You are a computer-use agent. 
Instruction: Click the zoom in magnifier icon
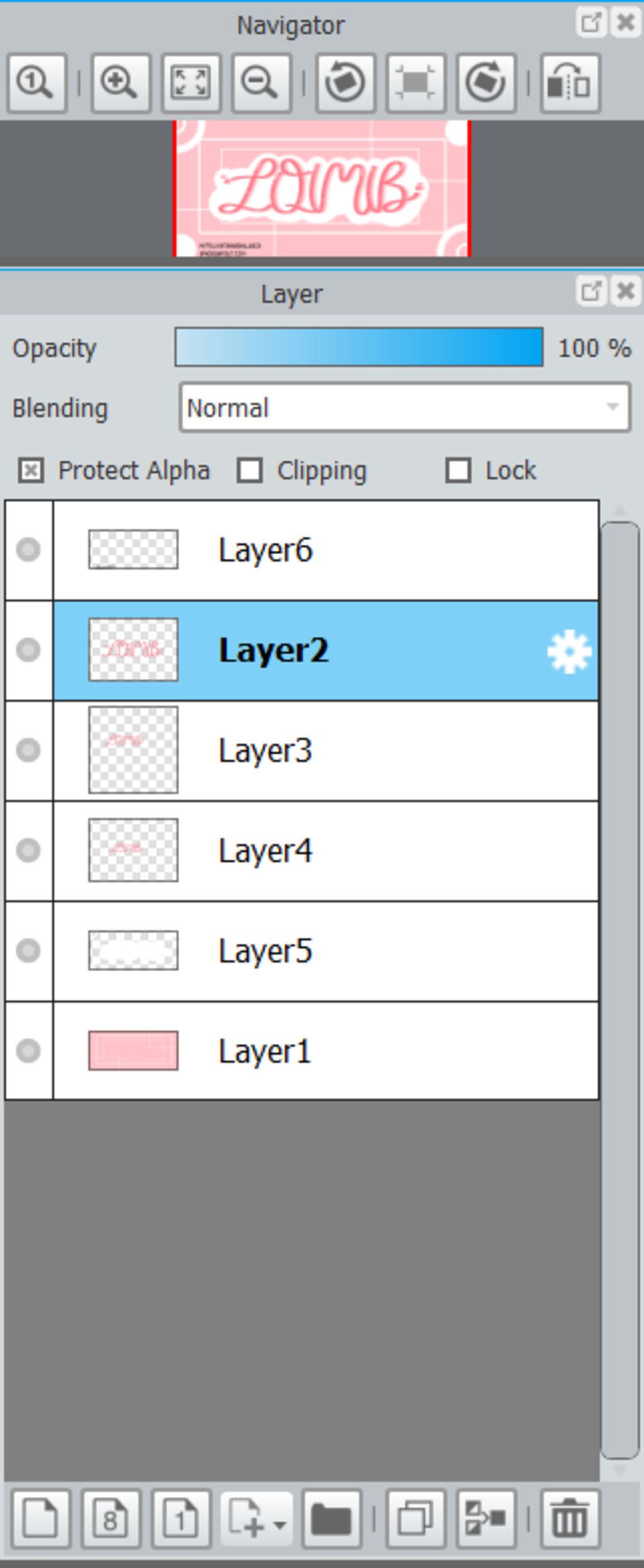click(x=120, y=83)
